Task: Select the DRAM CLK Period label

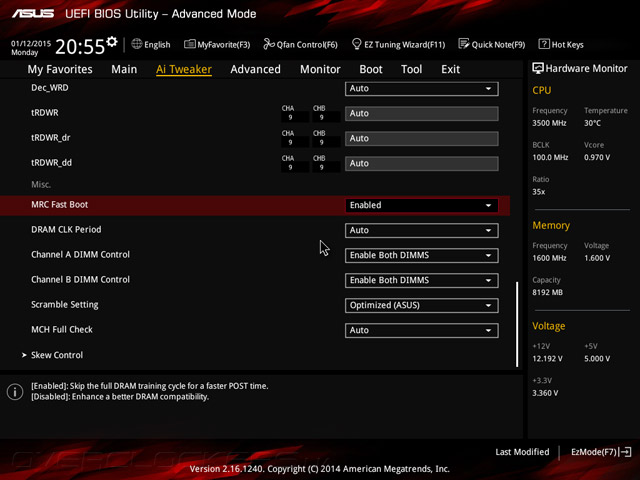Action: 66,229
